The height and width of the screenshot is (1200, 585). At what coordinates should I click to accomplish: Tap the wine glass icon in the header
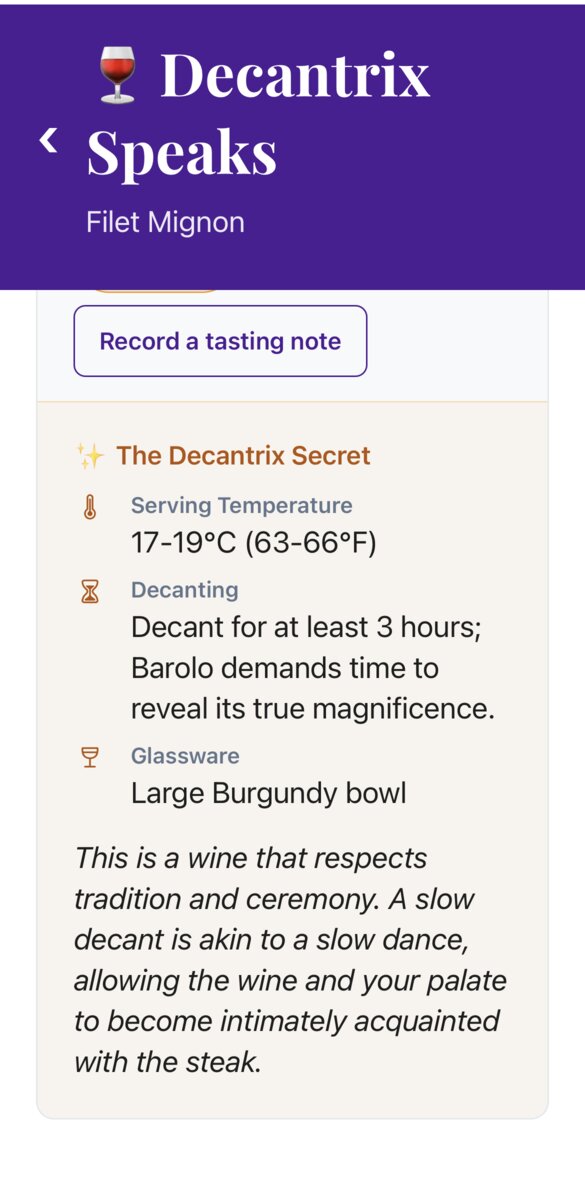pyautogui.click(x=118, y=73)
